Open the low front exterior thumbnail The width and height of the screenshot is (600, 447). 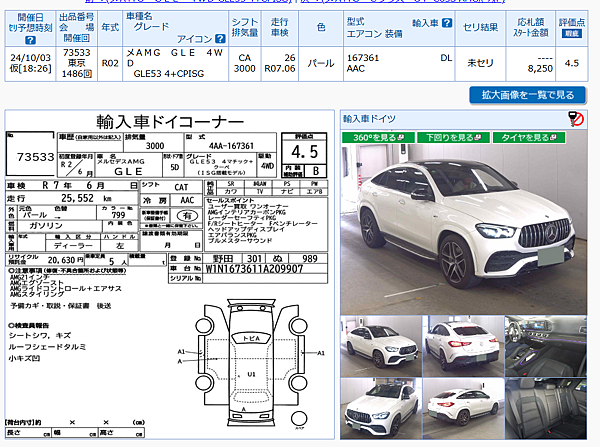coord(381,408)
